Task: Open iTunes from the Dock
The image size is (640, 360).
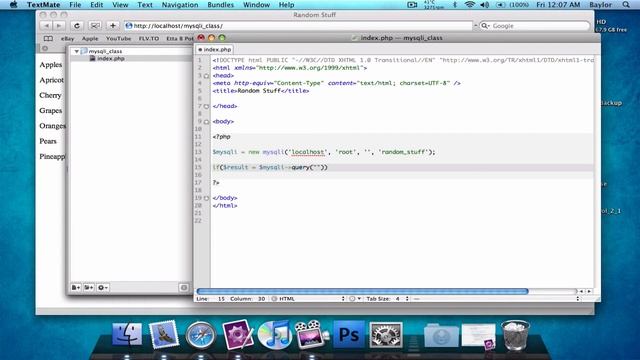Action: tap(274, 335)
